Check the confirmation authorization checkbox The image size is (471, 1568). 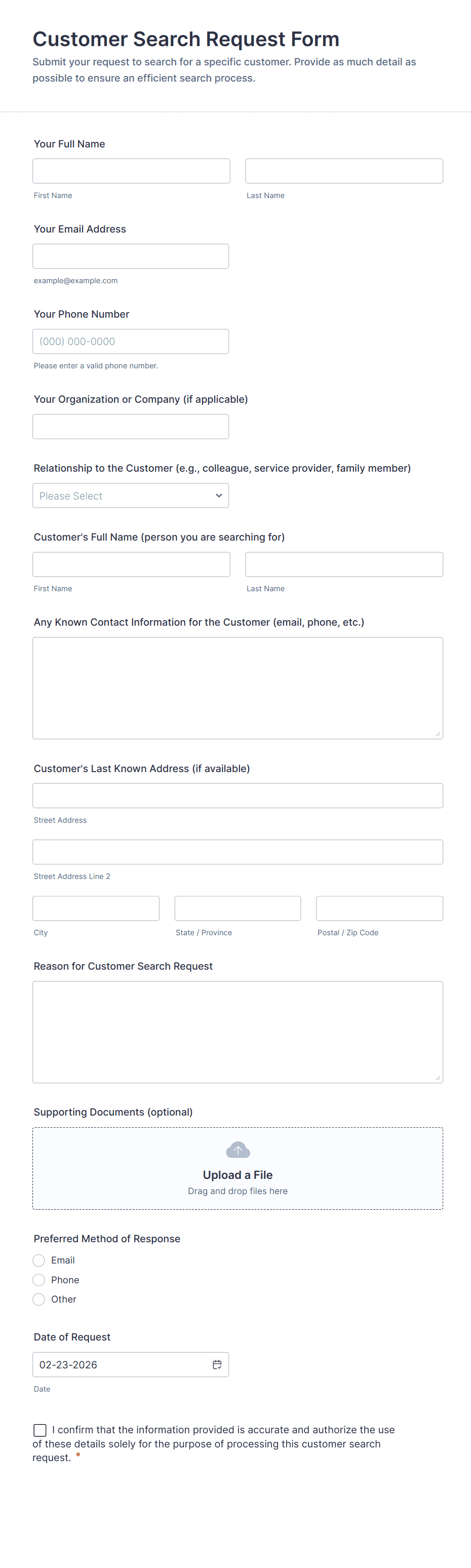[x=40, y=1430]
